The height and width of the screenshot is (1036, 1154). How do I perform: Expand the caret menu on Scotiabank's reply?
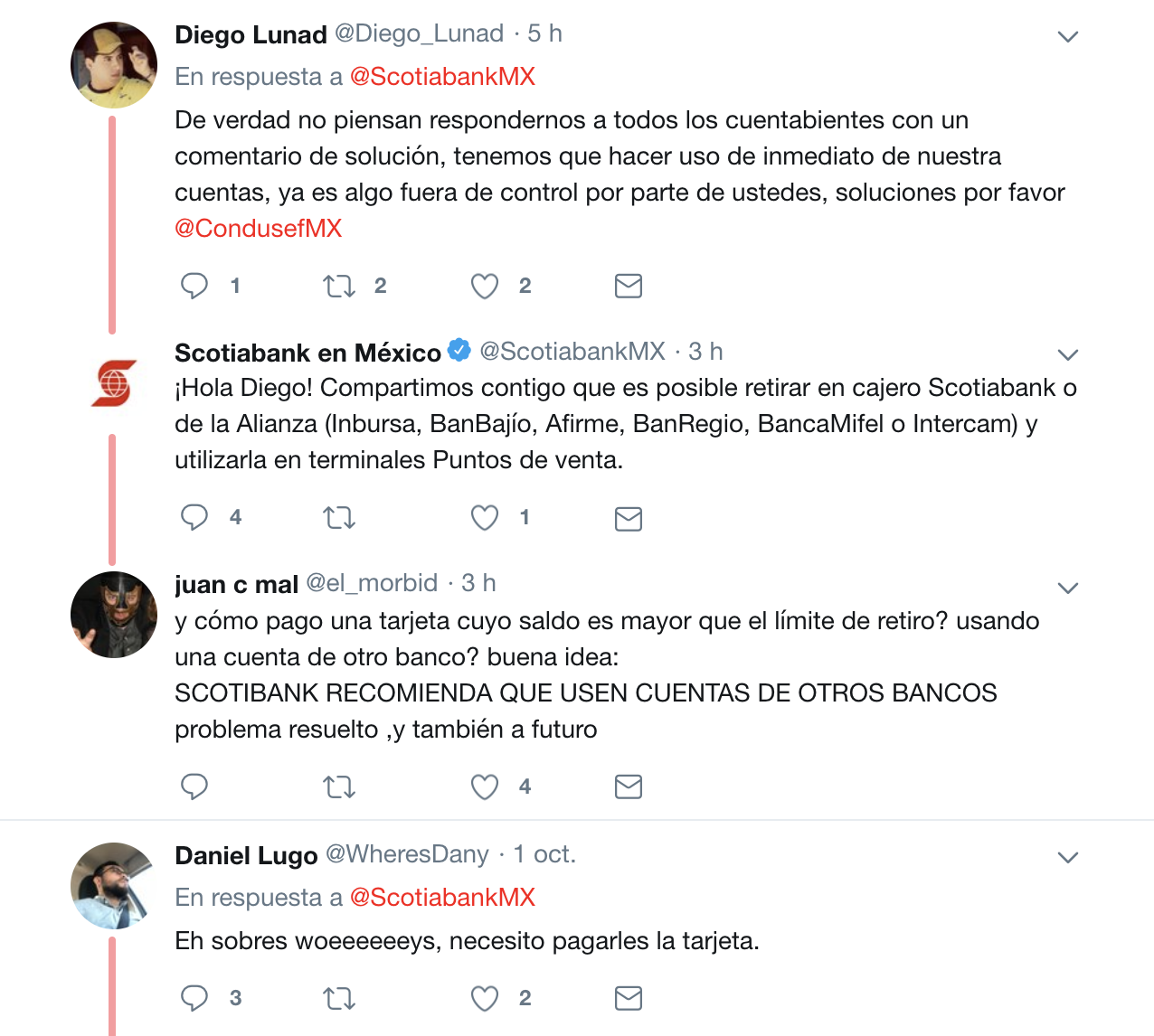[x=1067, y=354]
